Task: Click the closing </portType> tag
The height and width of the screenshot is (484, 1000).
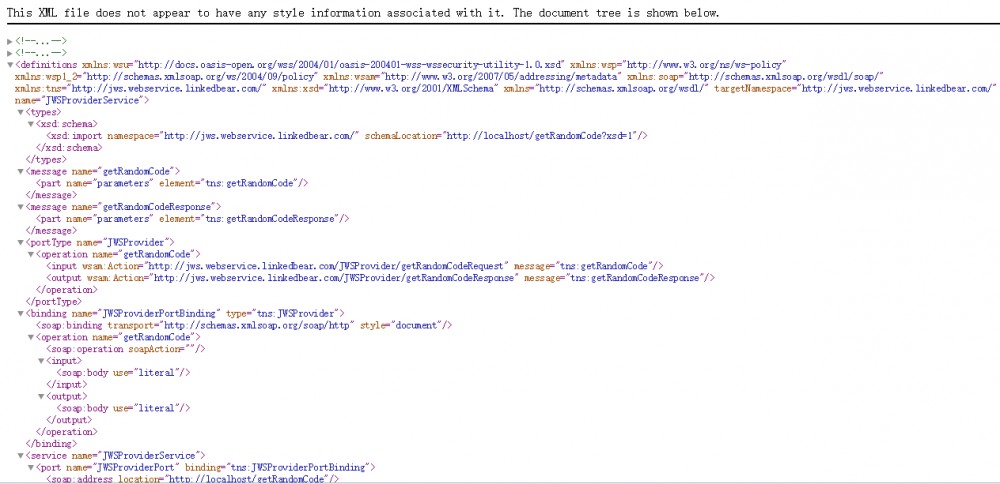Action: [53, 302]
